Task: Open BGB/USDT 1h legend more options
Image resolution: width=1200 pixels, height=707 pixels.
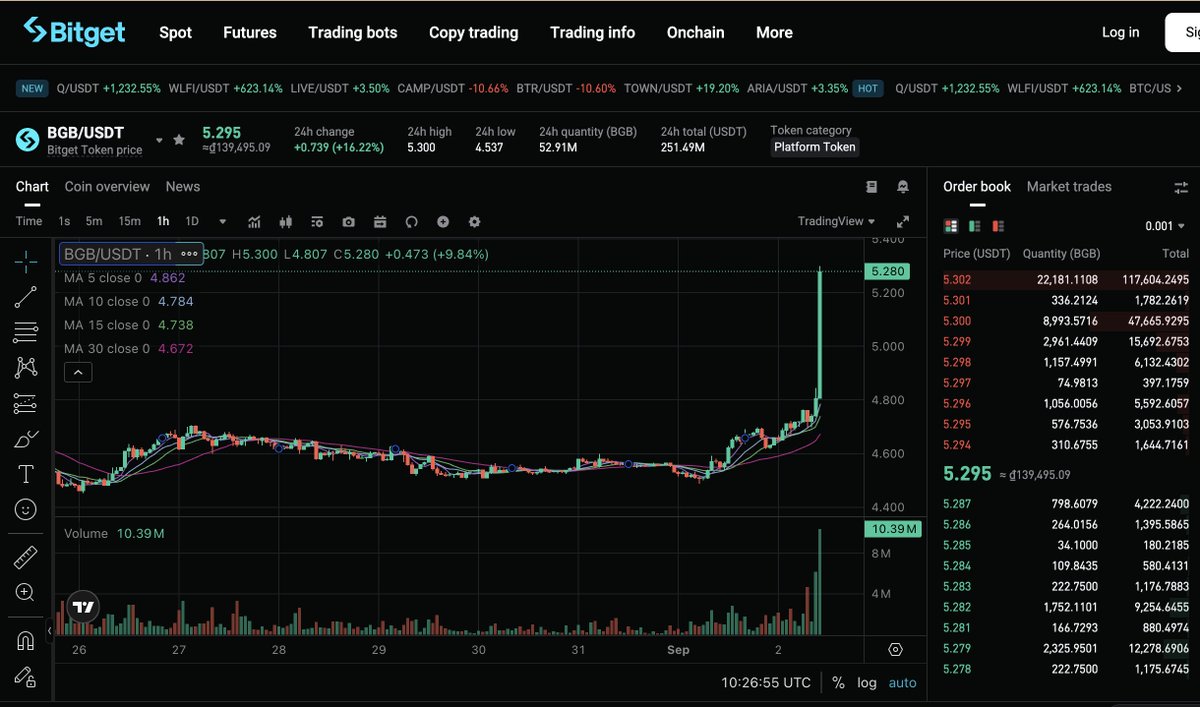Action: click(189, 254)
